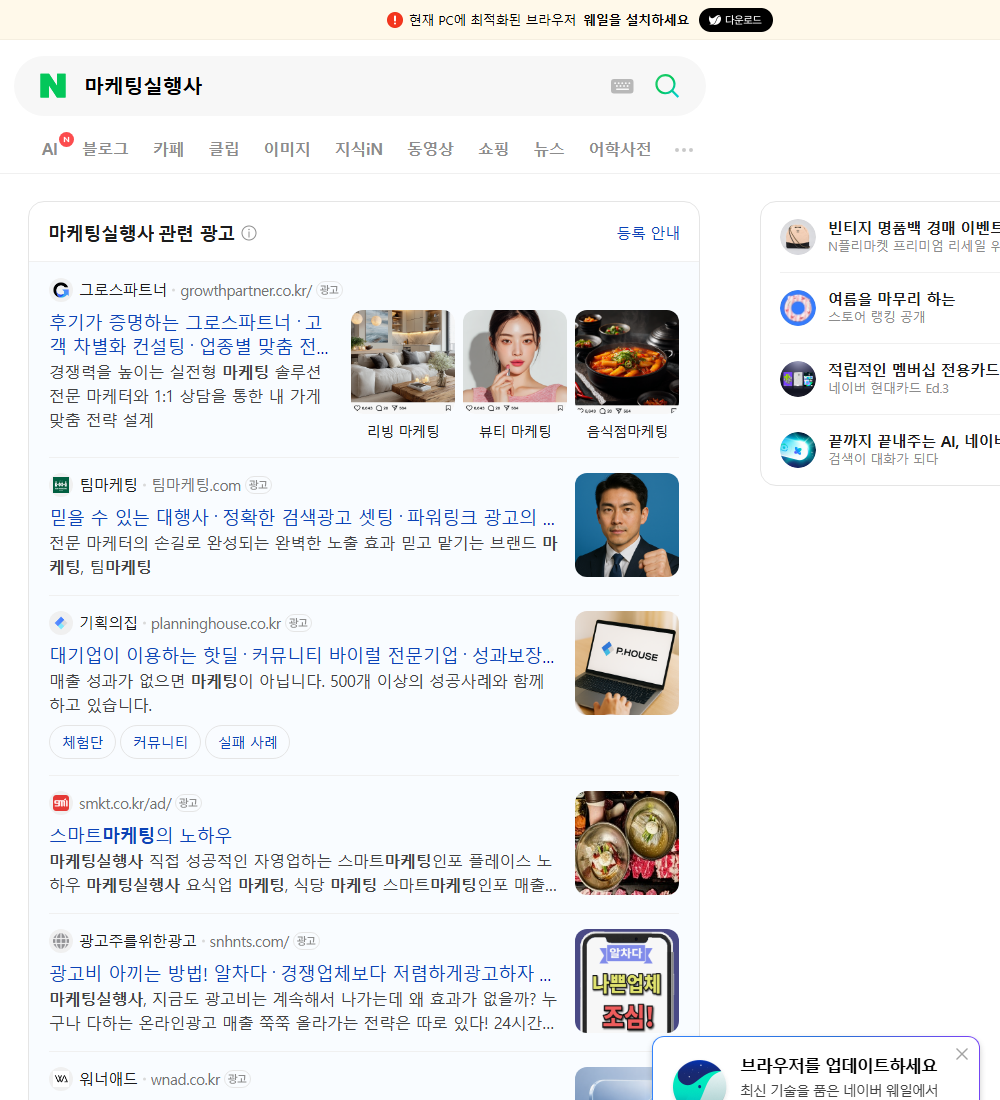
Task: Click the ad info circle icon next to 관련 광고
Action: (x=249, y=233)
